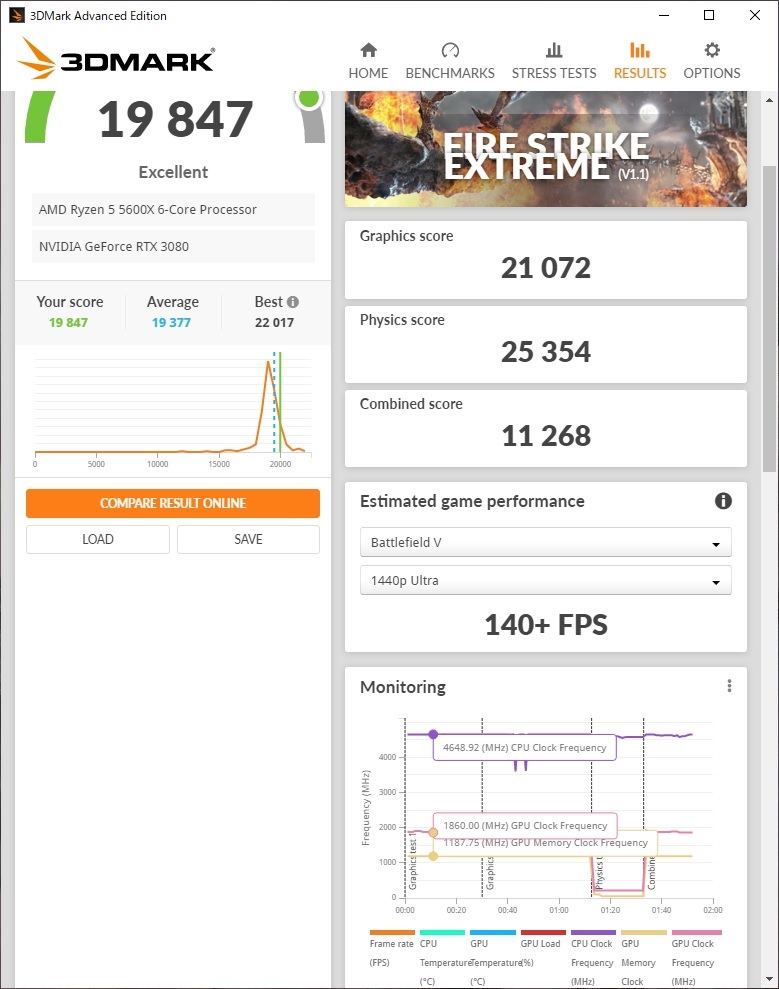Switch to BENCHMARKS tab label
This screenshot has width=779, height=989.
[450, 73]
